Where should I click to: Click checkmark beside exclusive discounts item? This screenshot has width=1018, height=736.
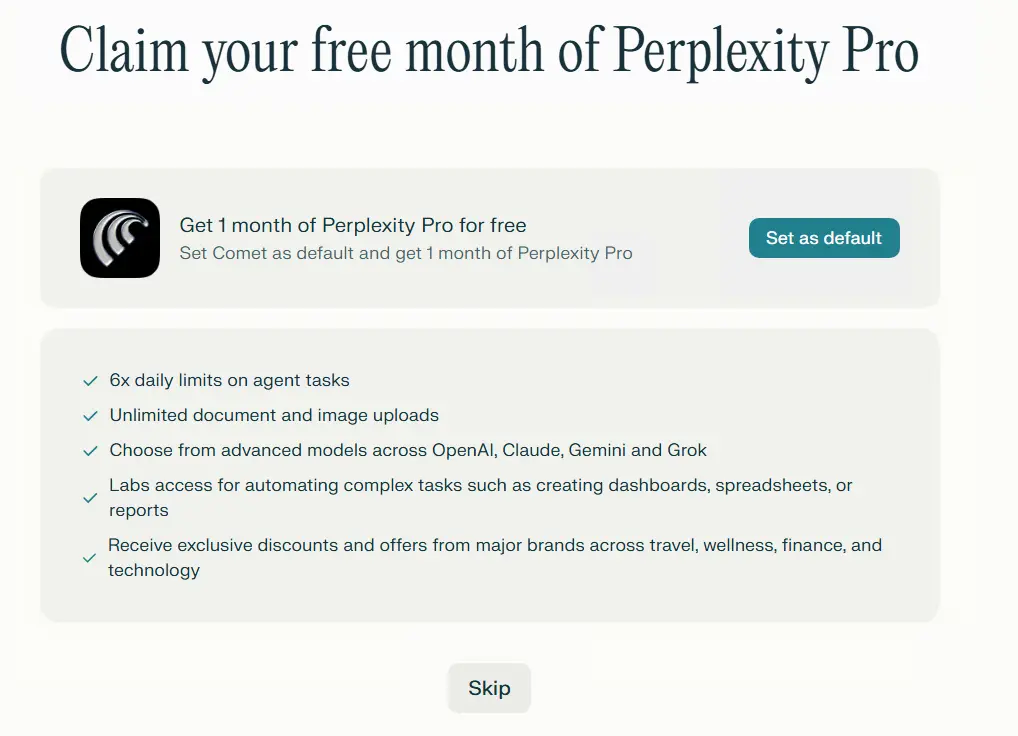click(x=90, y=558)
